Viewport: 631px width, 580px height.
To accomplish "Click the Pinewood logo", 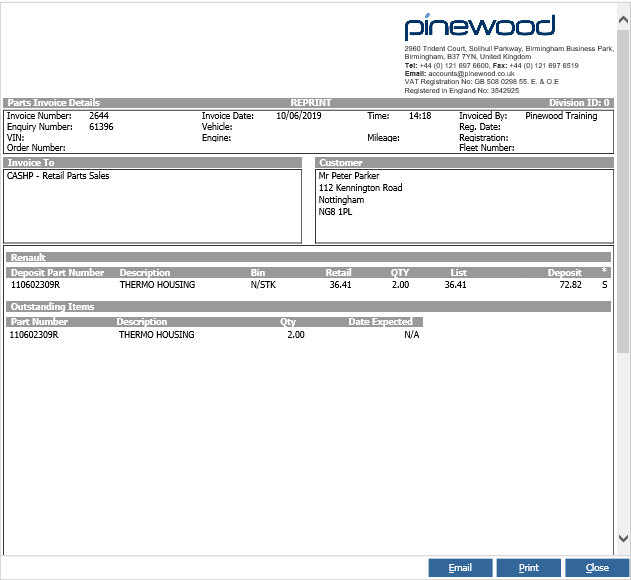I will 480,27.
